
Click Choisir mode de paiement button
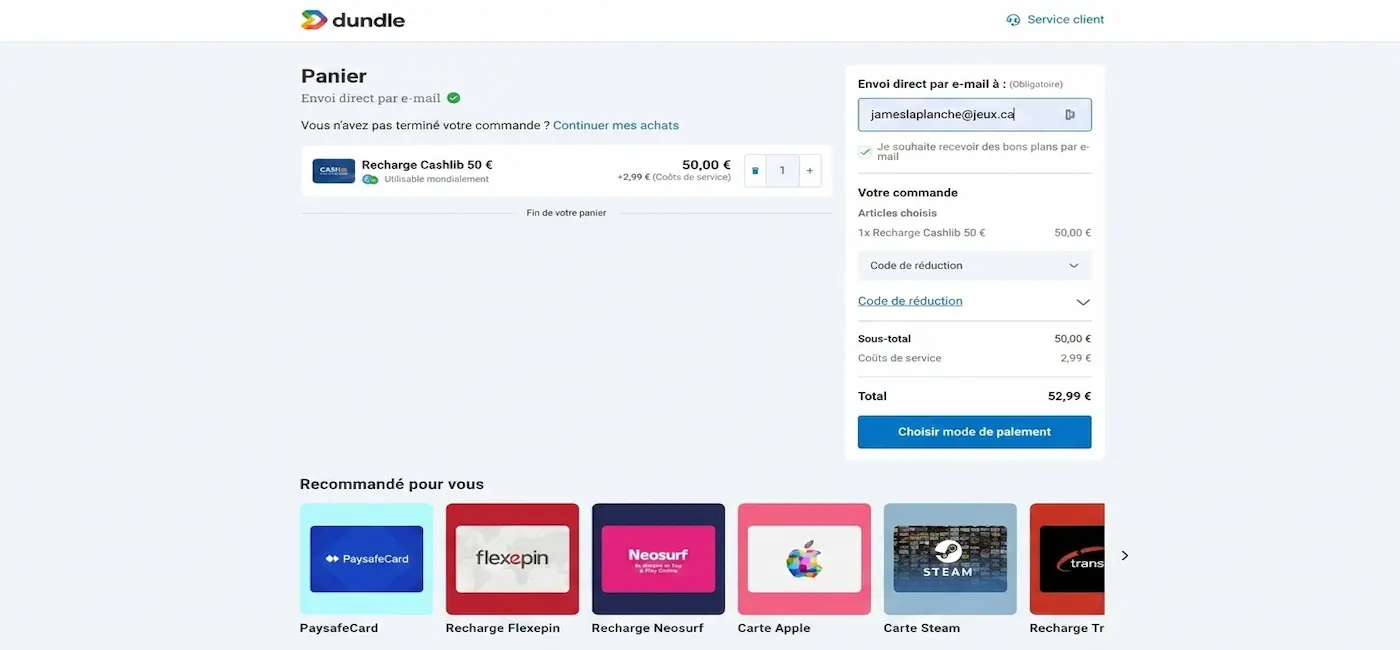[974, 432]
